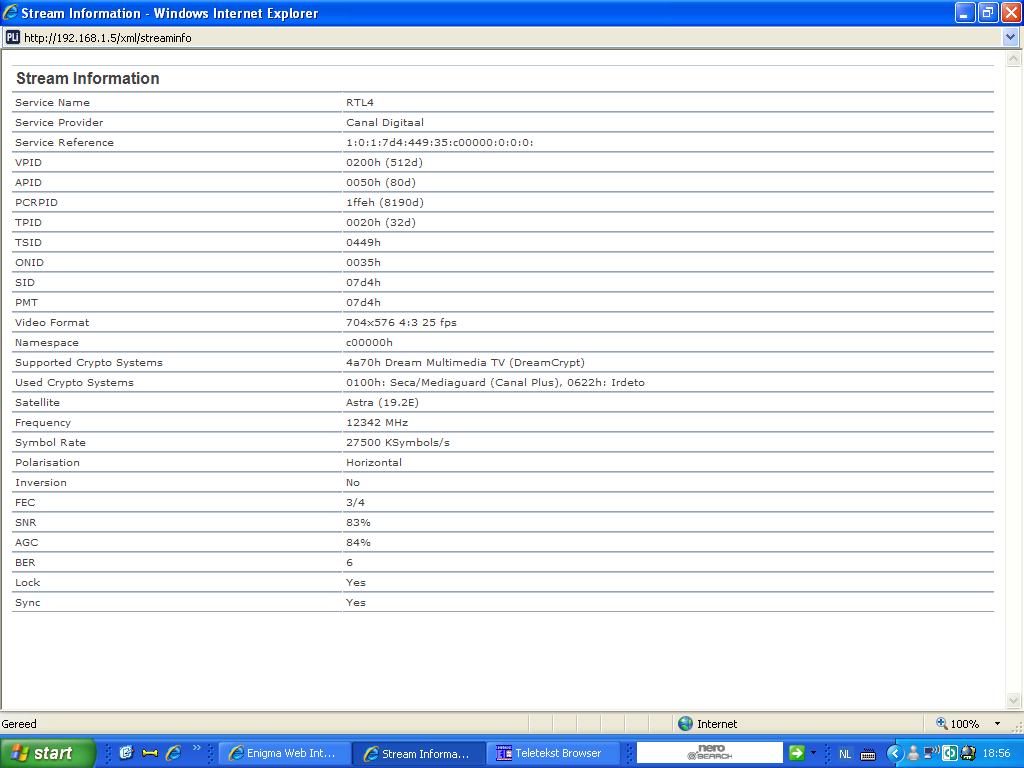The width and height of the screenshot is (1024, 768).
Task: Click the scrollbar up arrow
Action: [x=1013, y=59]
